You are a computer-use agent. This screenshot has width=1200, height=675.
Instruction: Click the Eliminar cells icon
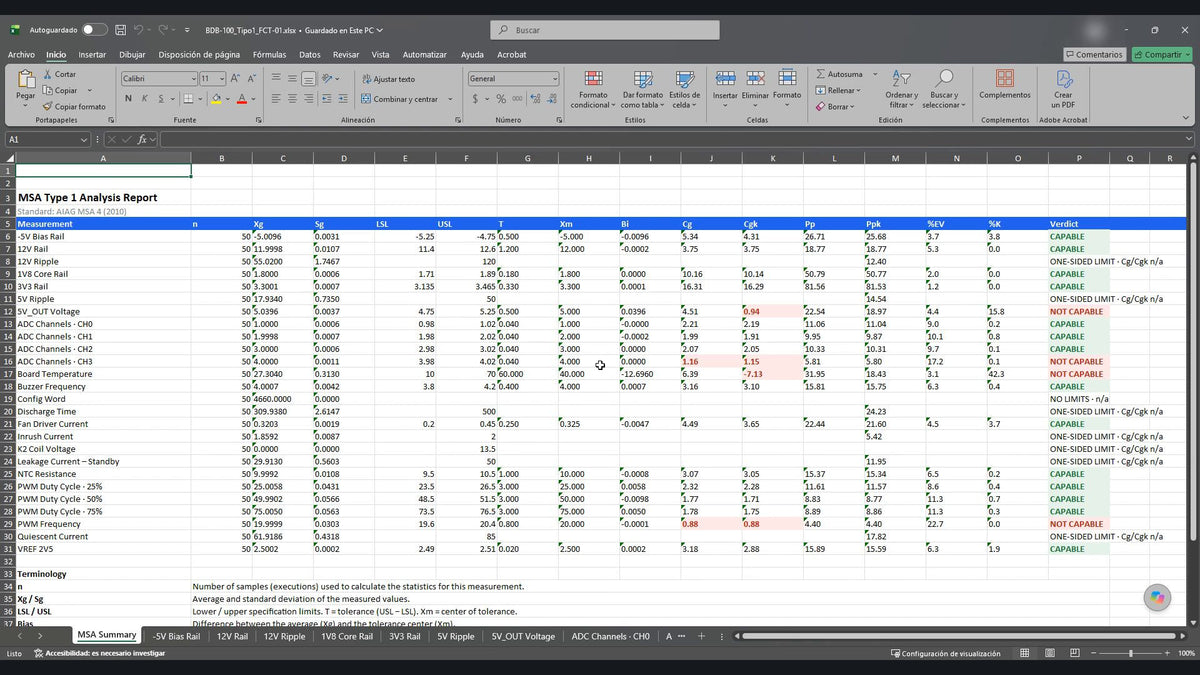tap(755, 77)
